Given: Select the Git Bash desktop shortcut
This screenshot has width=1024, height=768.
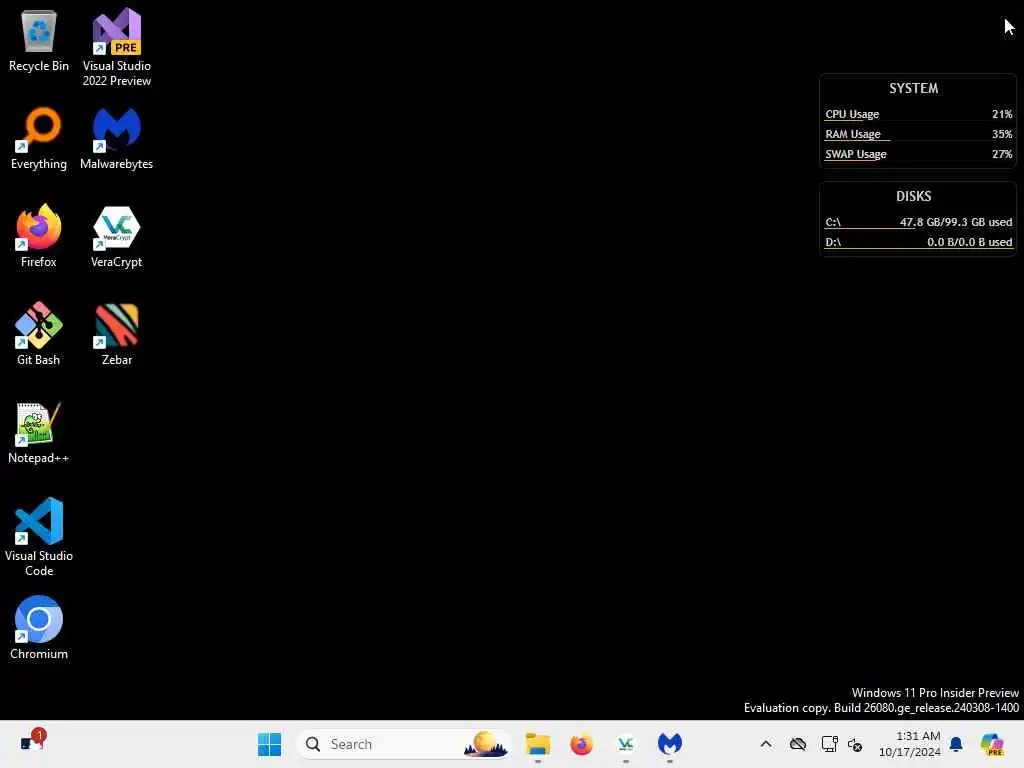Looking at the screenshot, I should [x=39, y=334].
